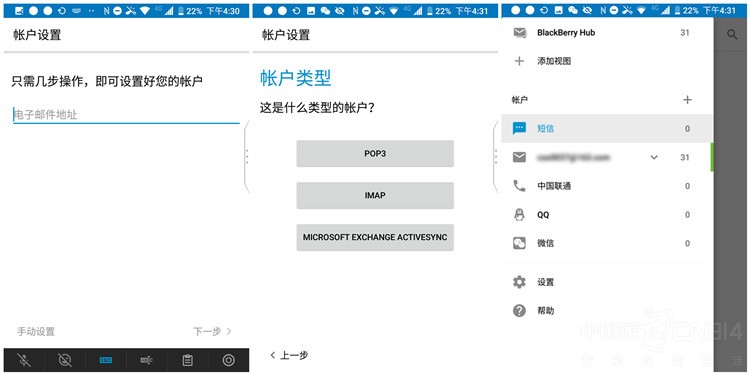Choose the POP3 account type button
Image resolution: width=750 pixels, height=375 pixels.
(375, 154)
